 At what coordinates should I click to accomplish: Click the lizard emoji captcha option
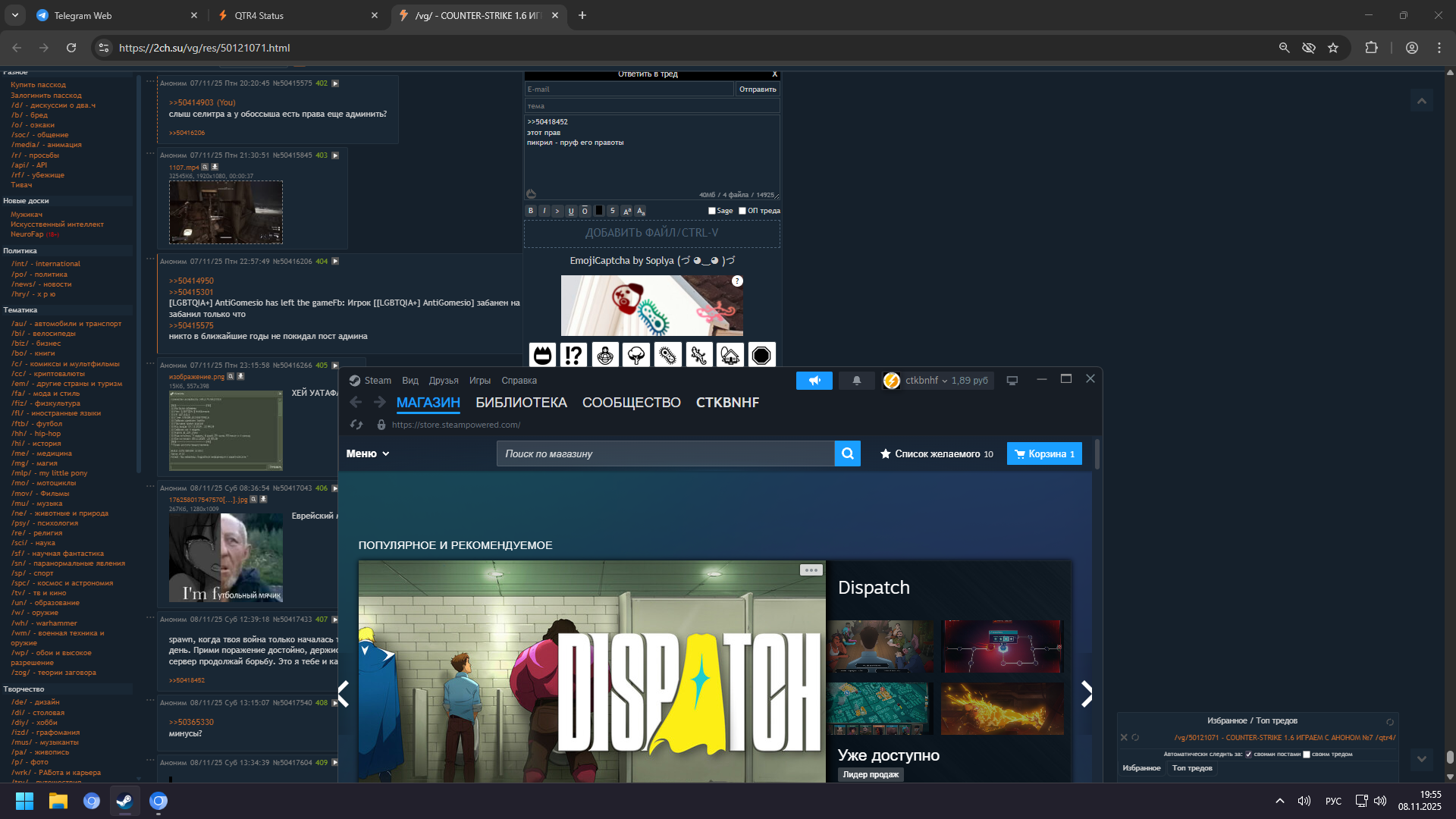[699, 355]
